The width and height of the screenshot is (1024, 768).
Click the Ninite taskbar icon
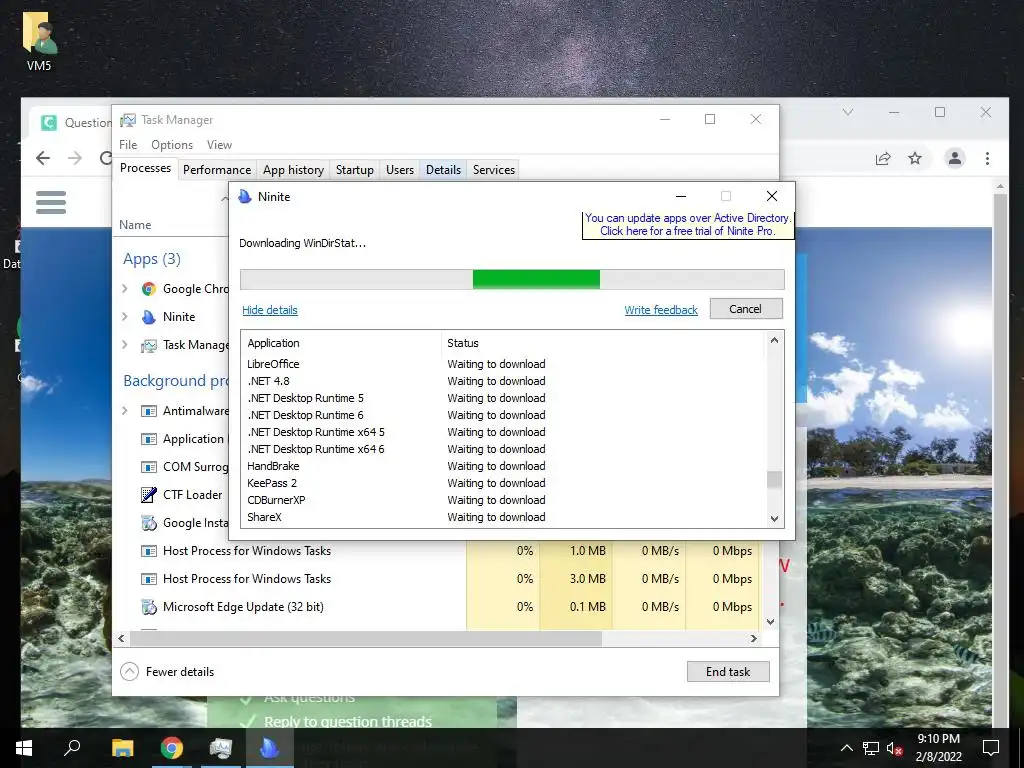click(x=269, y=748)
